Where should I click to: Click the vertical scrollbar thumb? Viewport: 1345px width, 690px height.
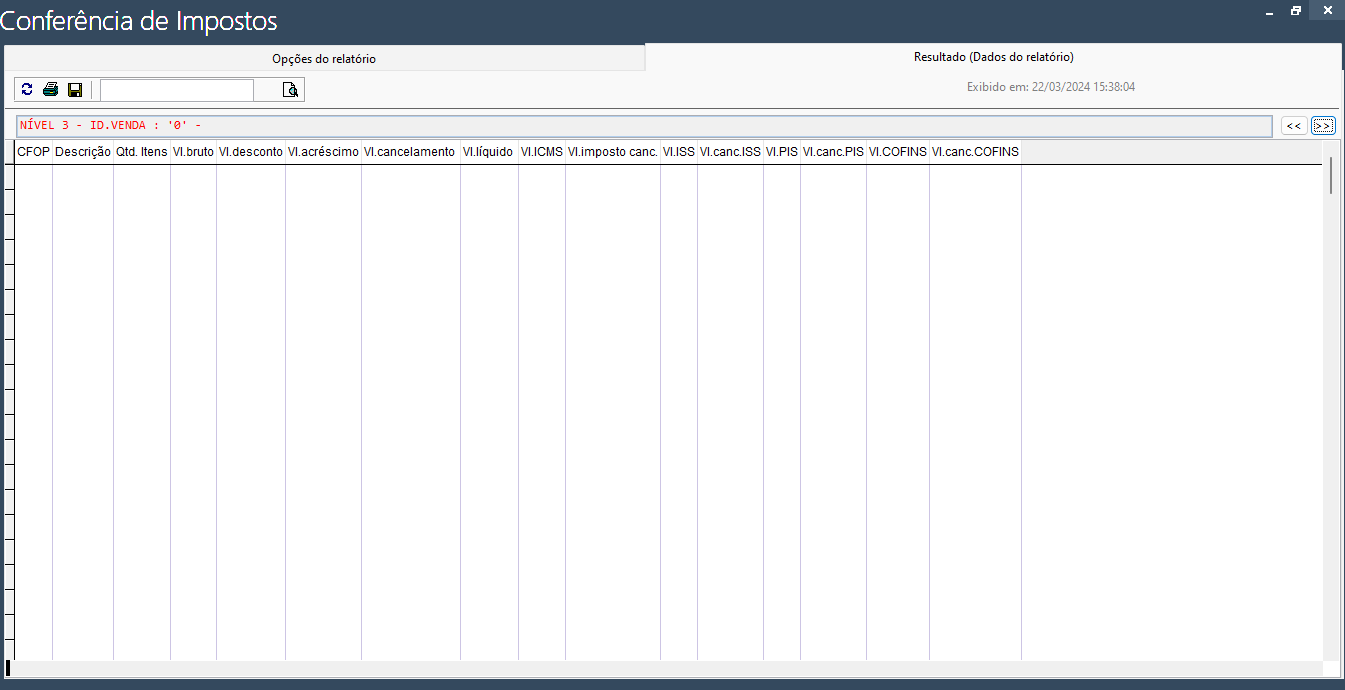click(x=1331, y=174)
